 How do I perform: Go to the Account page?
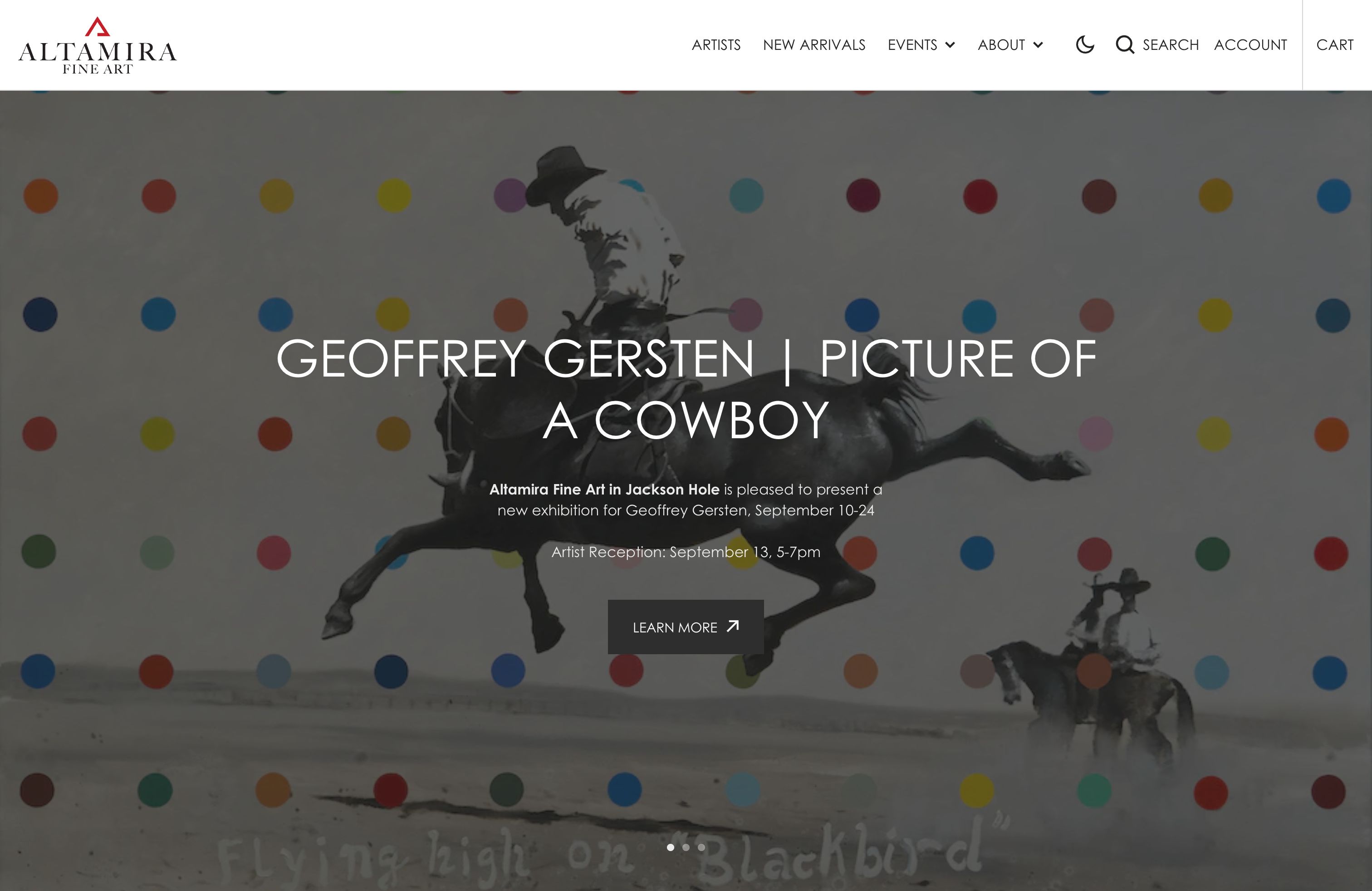1250,45
